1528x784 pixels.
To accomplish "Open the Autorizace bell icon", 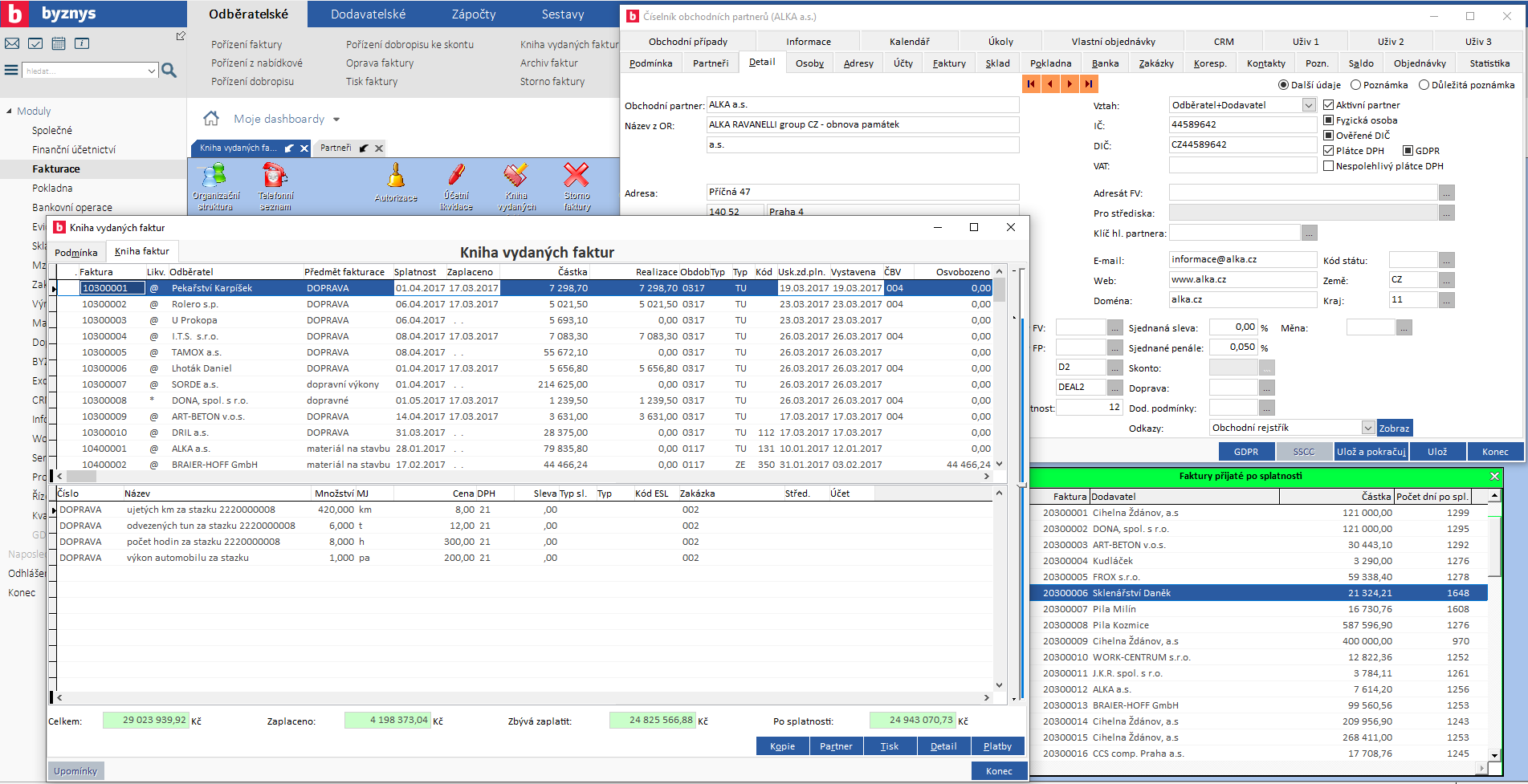I will click(x=396, y=177).
